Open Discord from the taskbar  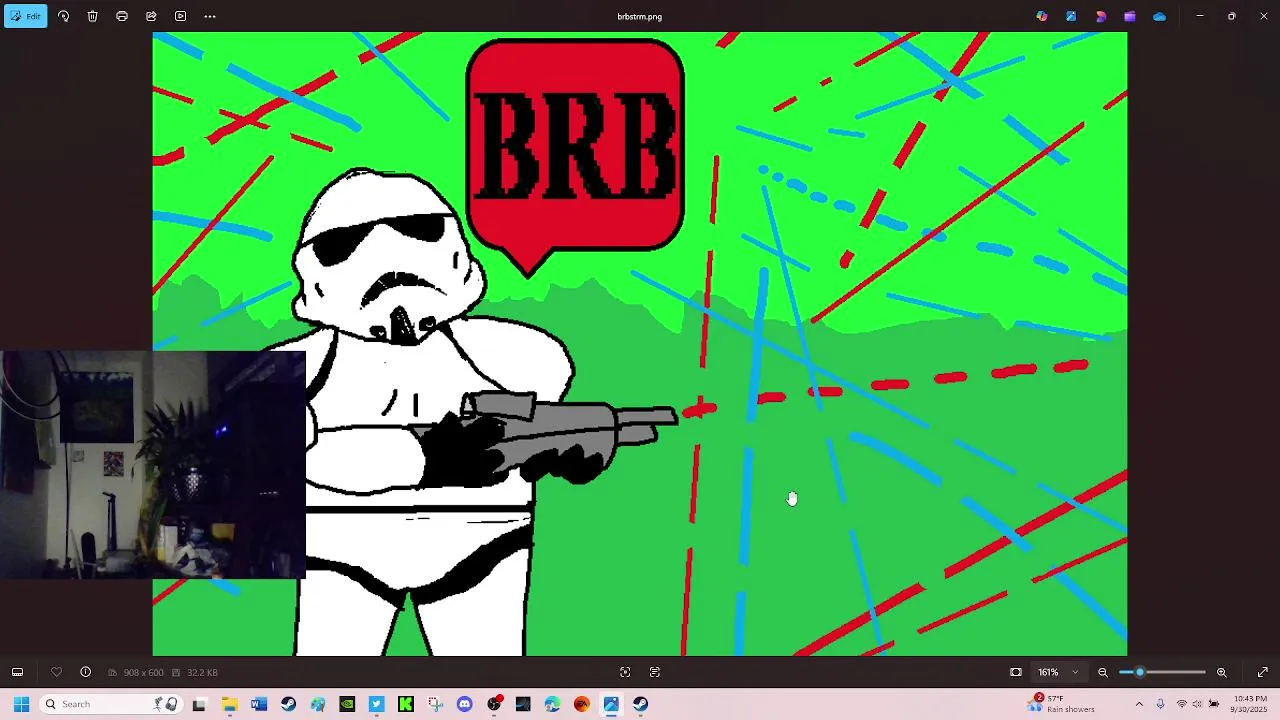tap(464, 704)
